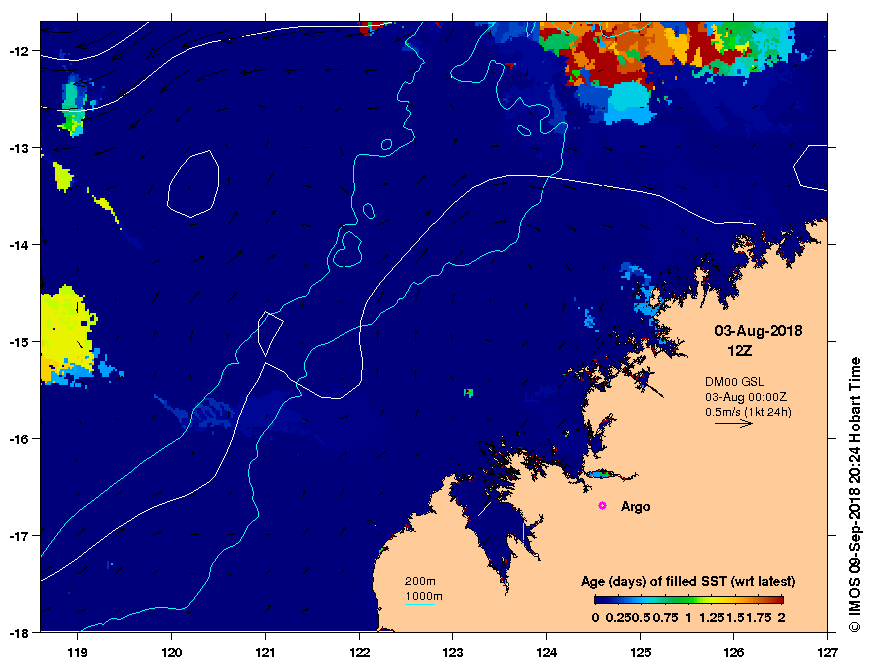Click the '127' longitude axis label
The width and height of the screenshot is (871, 666).
click(827, 653)
